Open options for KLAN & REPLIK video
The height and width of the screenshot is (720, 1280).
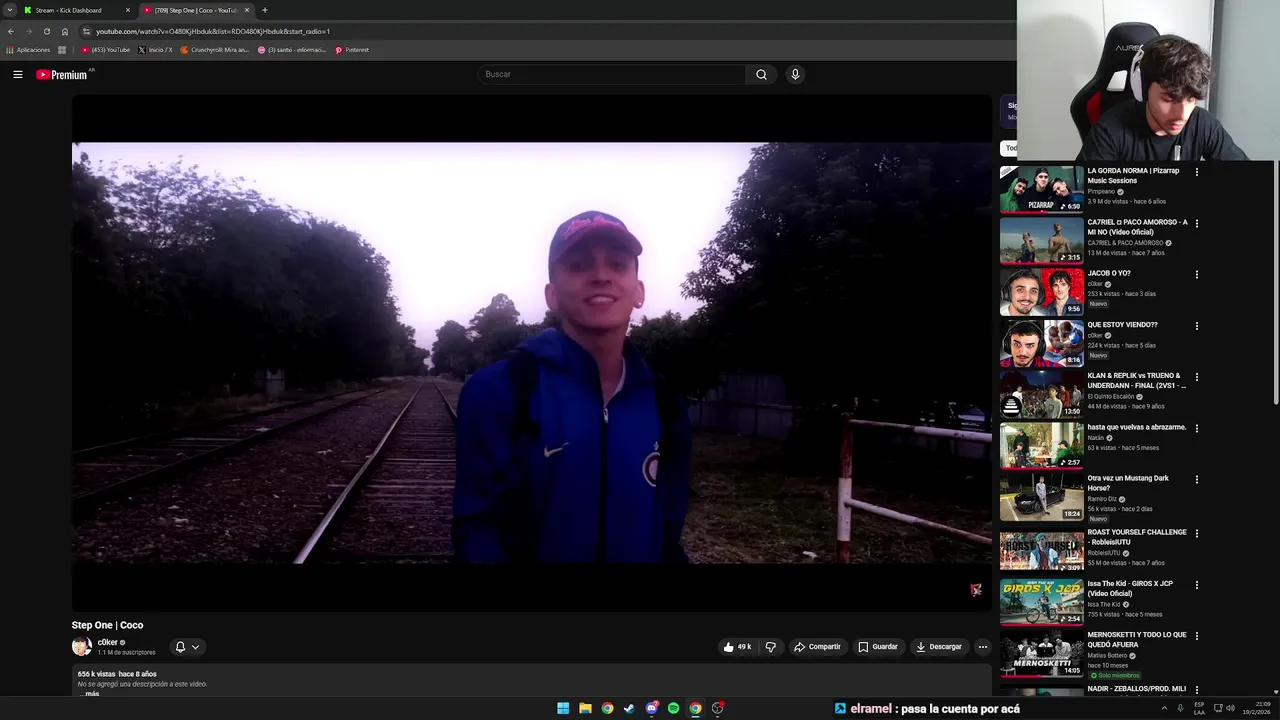click(x=1197, y=377)
